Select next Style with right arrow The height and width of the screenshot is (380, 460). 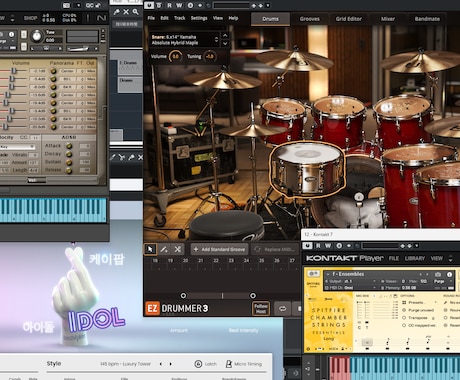click(171, 364)
